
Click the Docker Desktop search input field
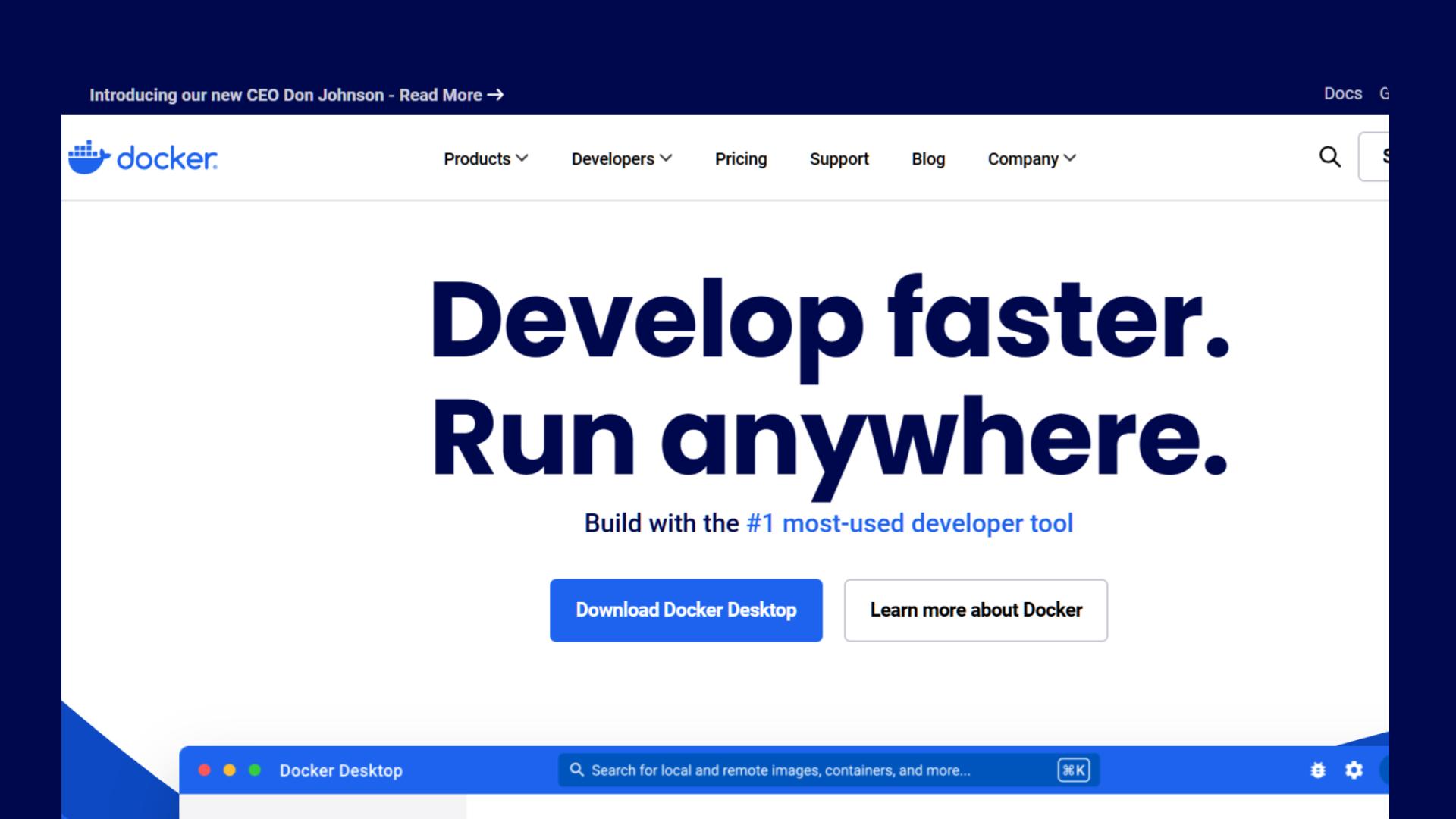point(781,770)
